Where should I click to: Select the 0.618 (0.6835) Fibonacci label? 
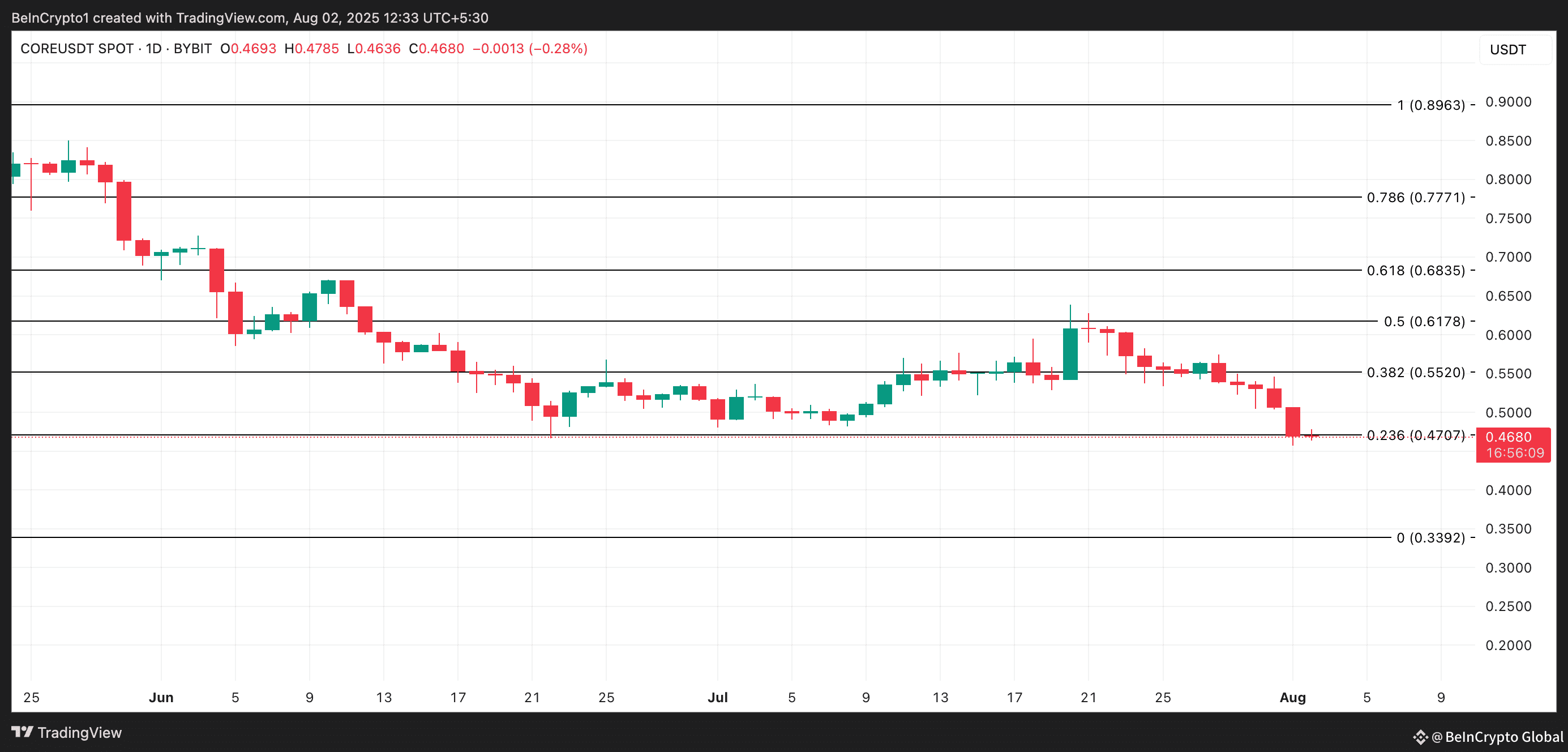pyautogui.click(x=1416, y=270)
